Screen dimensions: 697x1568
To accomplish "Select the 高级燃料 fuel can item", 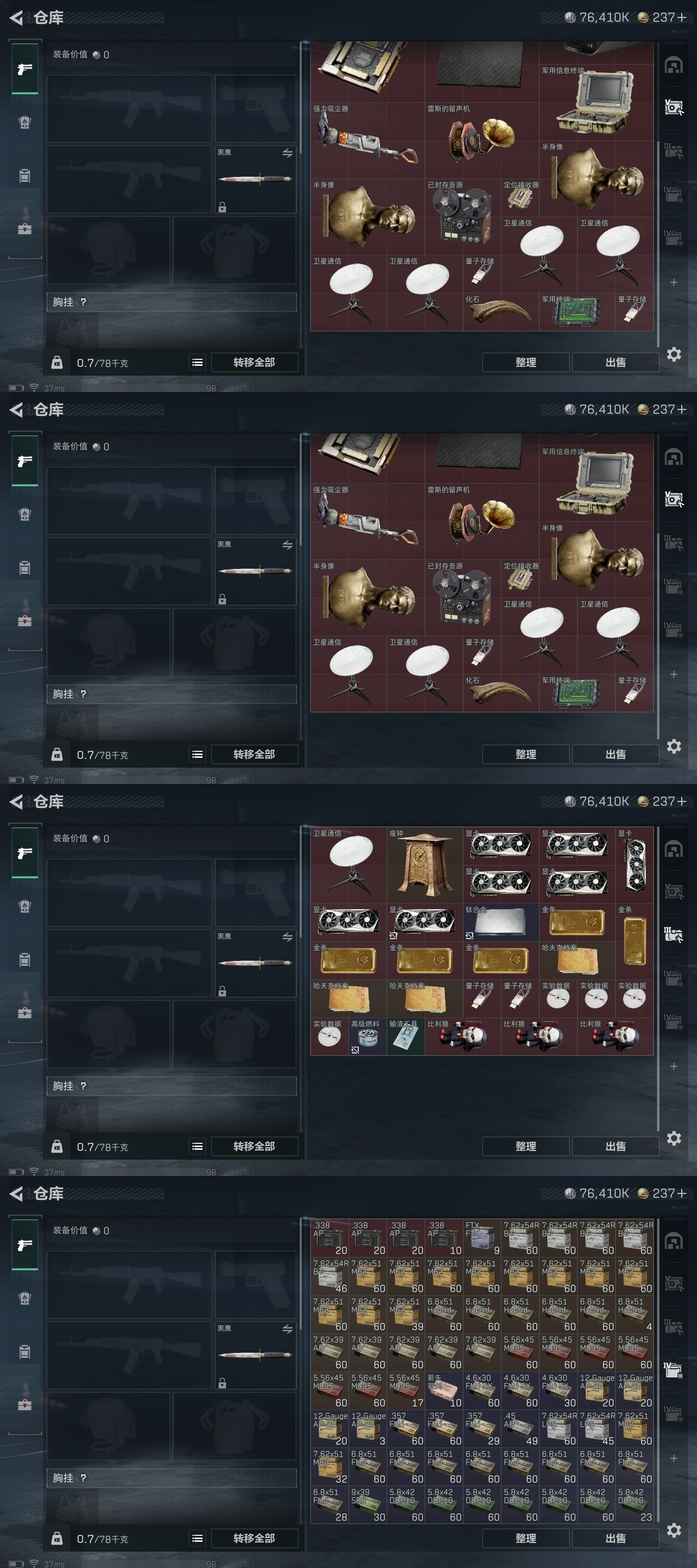I will pos(368,1036).
